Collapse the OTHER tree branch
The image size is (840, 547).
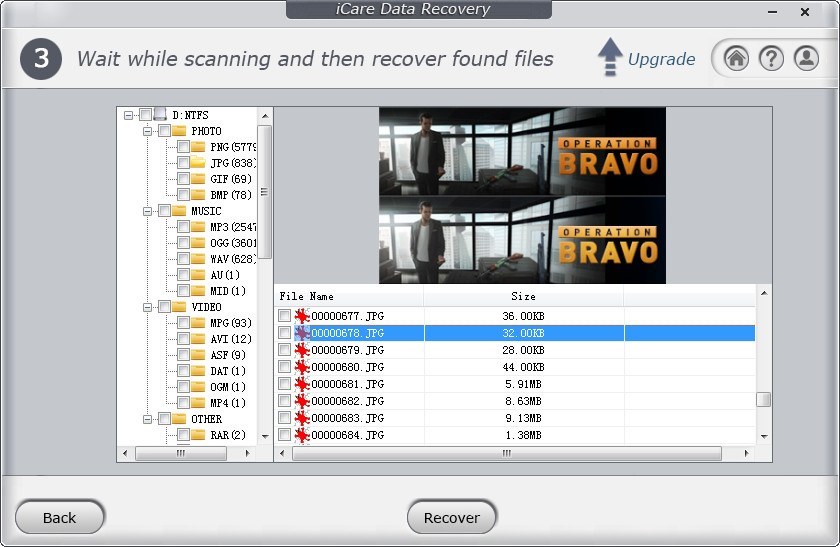click(x=147, y=419)
